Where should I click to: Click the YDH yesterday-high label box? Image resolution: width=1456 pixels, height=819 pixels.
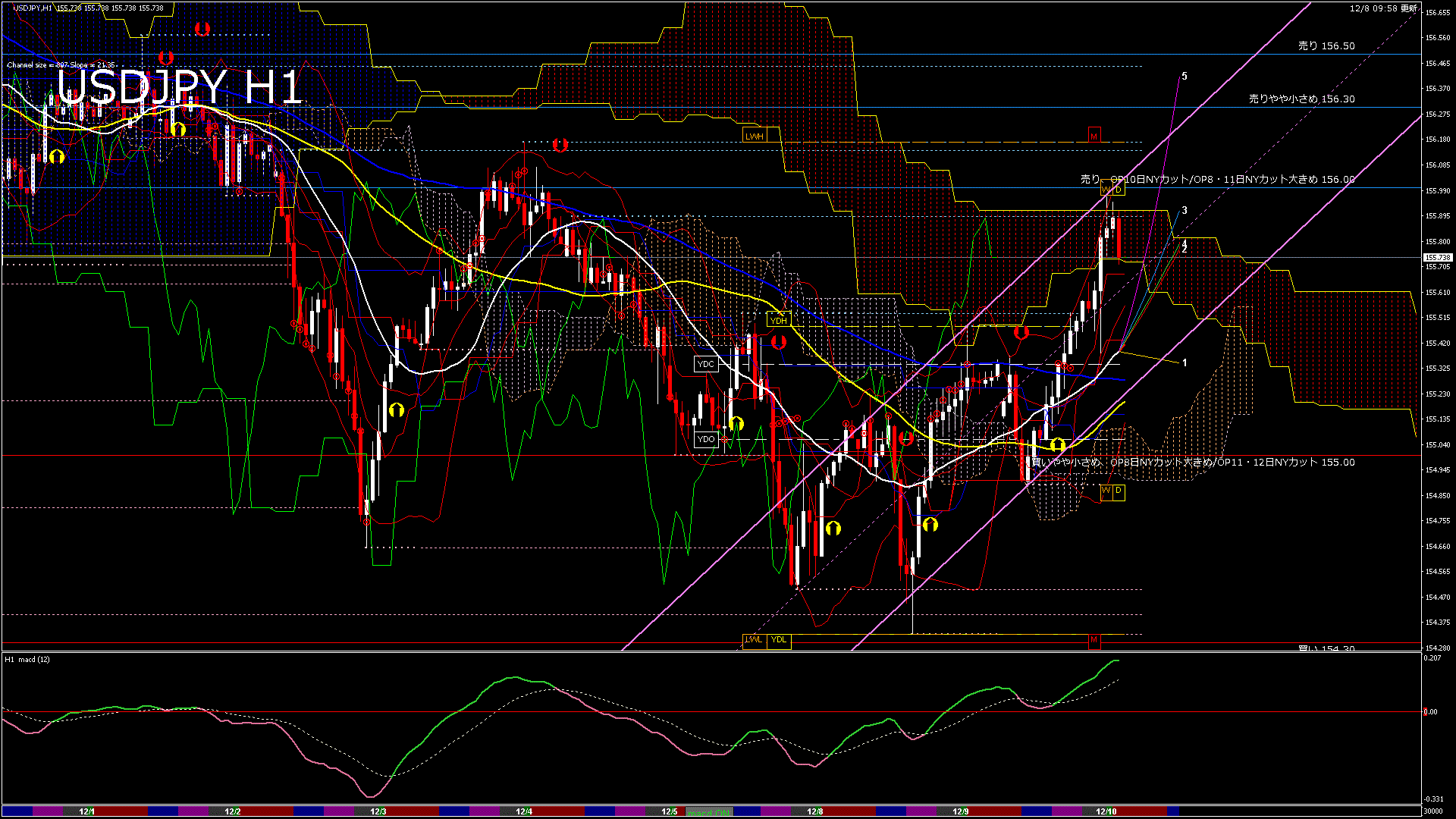tap(778, 321)
